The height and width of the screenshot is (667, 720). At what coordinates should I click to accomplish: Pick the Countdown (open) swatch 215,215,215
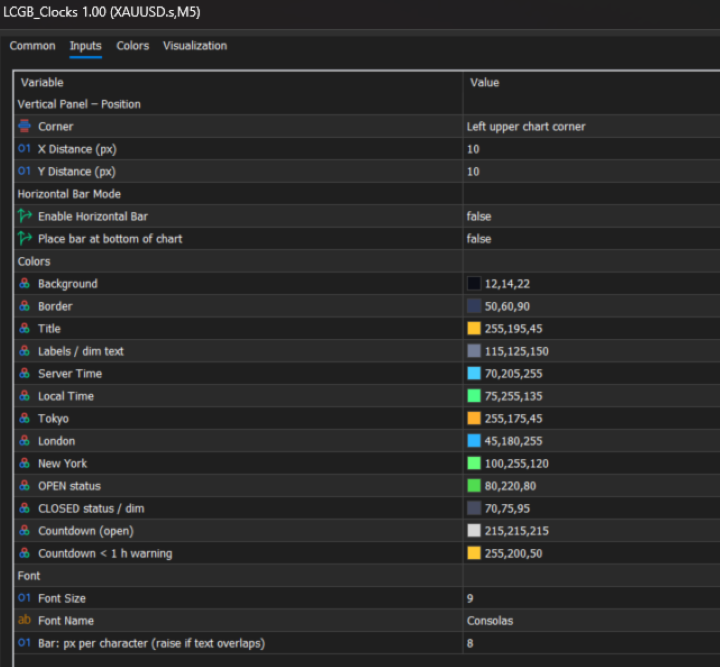pos(474,531)
